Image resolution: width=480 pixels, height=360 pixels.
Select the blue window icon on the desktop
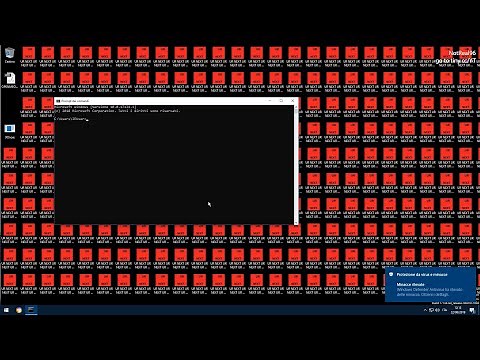pos(10,131)
